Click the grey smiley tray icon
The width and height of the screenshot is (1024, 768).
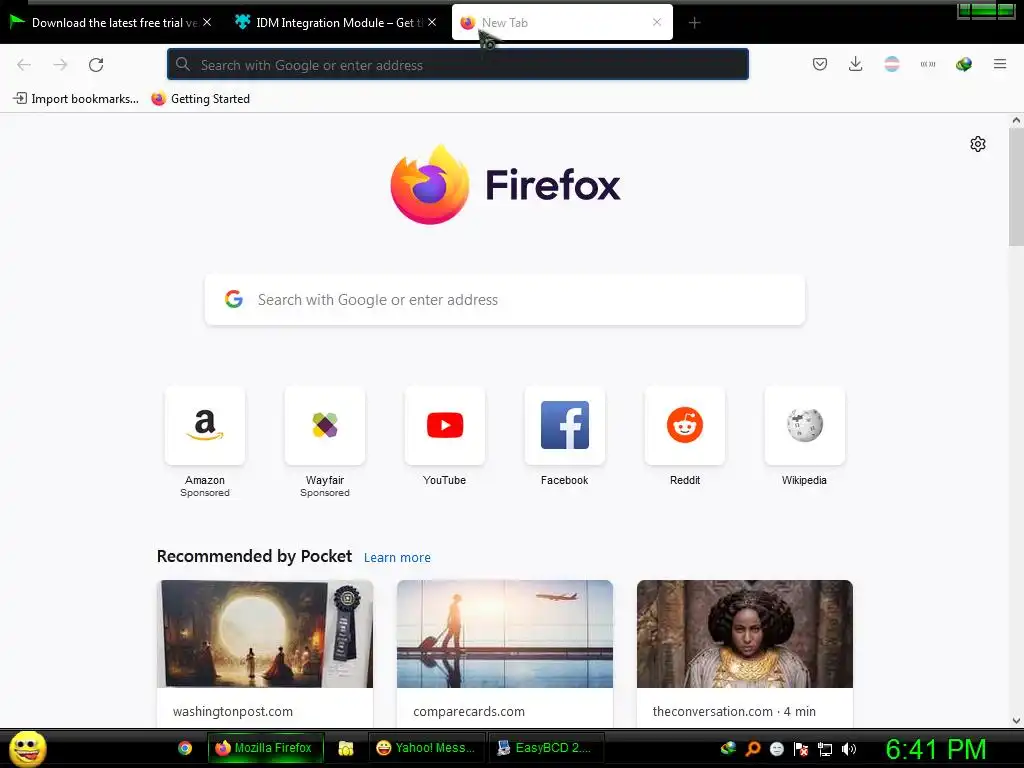pyautogui.click(x=776, y=749)
